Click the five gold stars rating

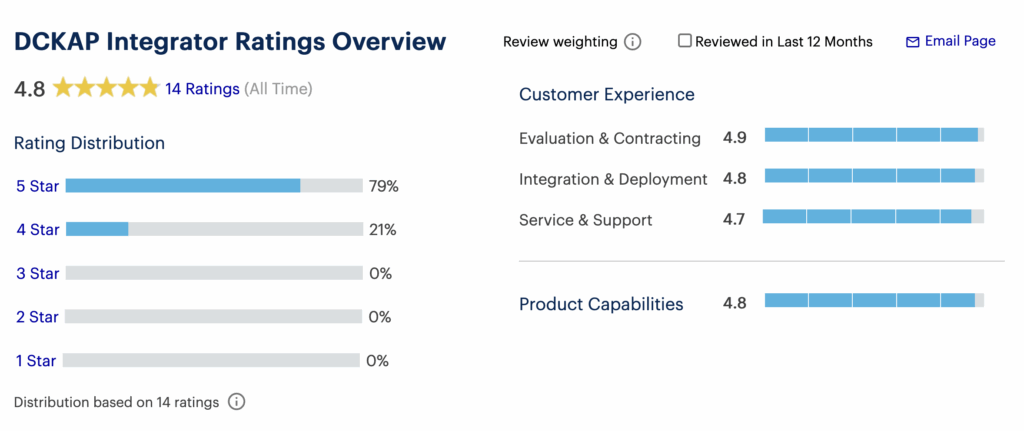pos(106,88)
